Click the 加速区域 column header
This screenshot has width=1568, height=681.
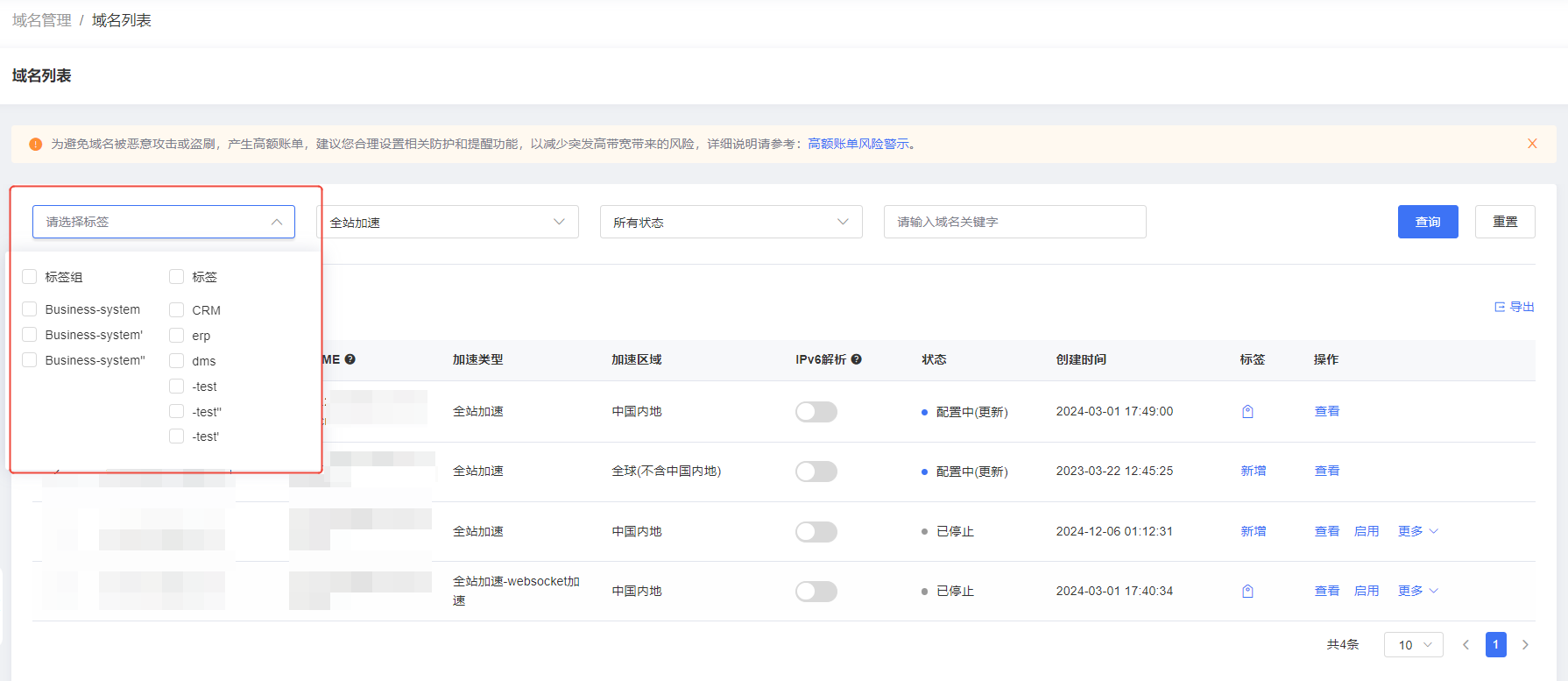[x=637, y=359]
